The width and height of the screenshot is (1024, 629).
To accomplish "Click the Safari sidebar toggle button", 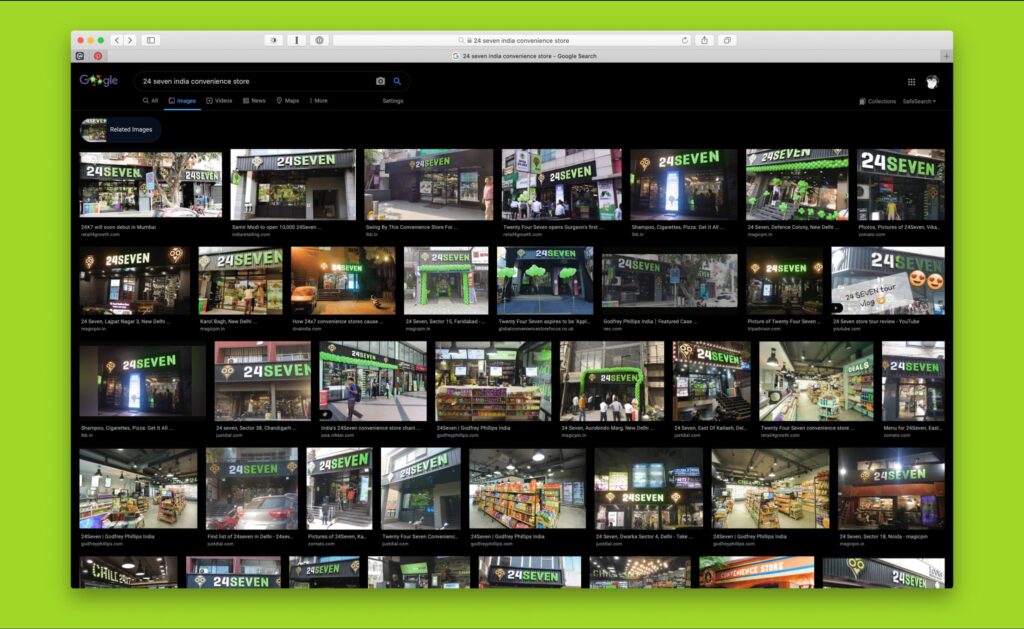I will click(x=151, y=40).
